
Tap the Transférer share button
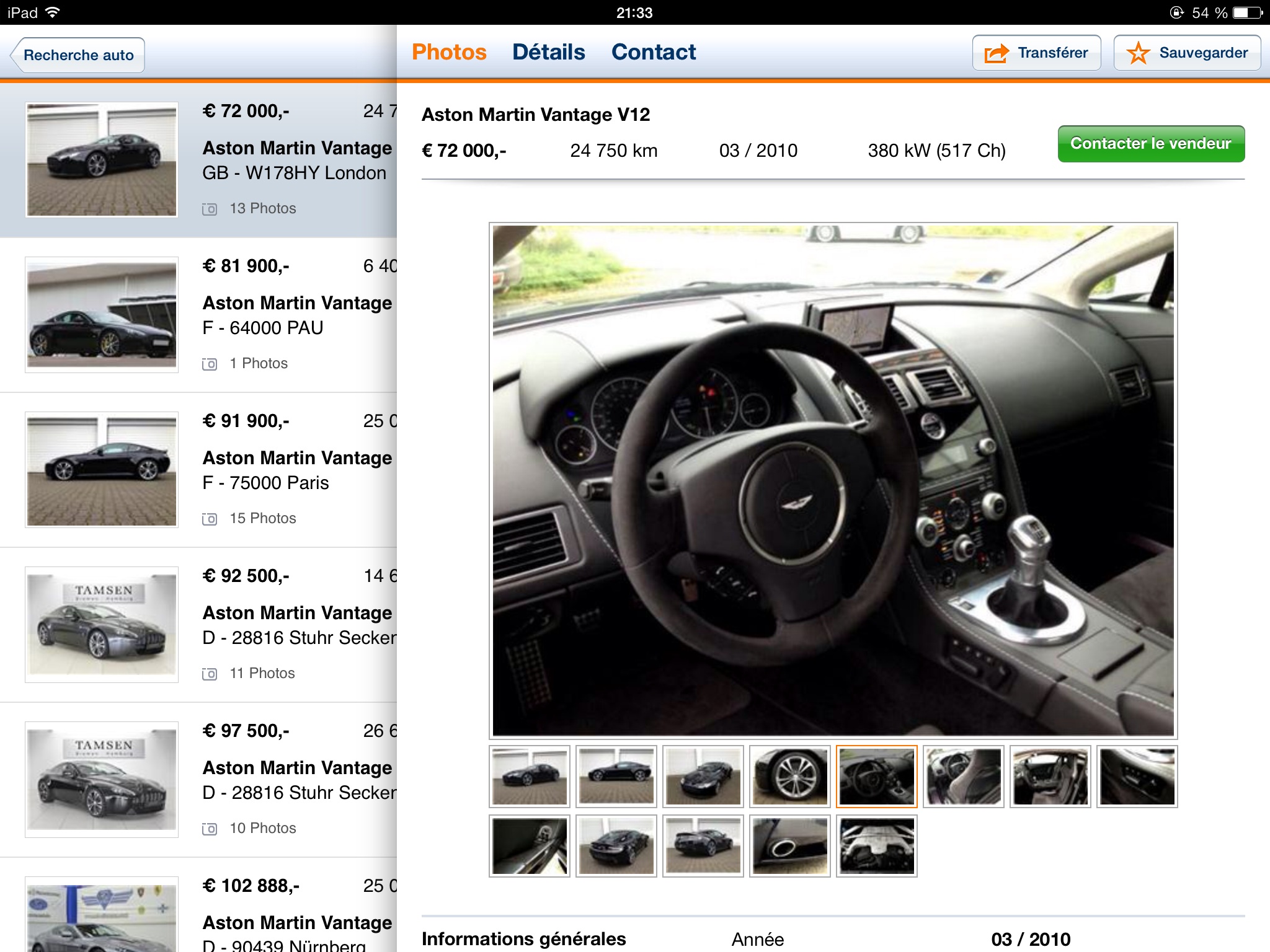click(x=1036, y=53)
